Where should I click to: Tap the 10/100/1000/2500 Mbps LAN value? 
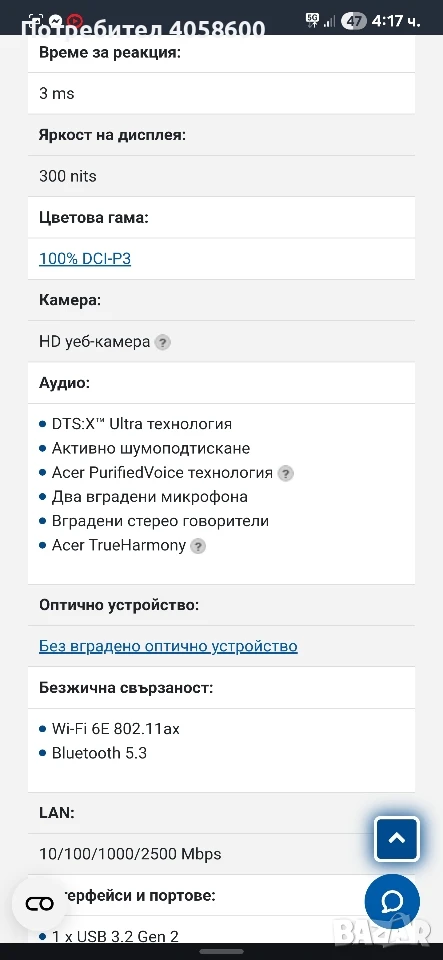pyautogui.click(x=130, y=854)
